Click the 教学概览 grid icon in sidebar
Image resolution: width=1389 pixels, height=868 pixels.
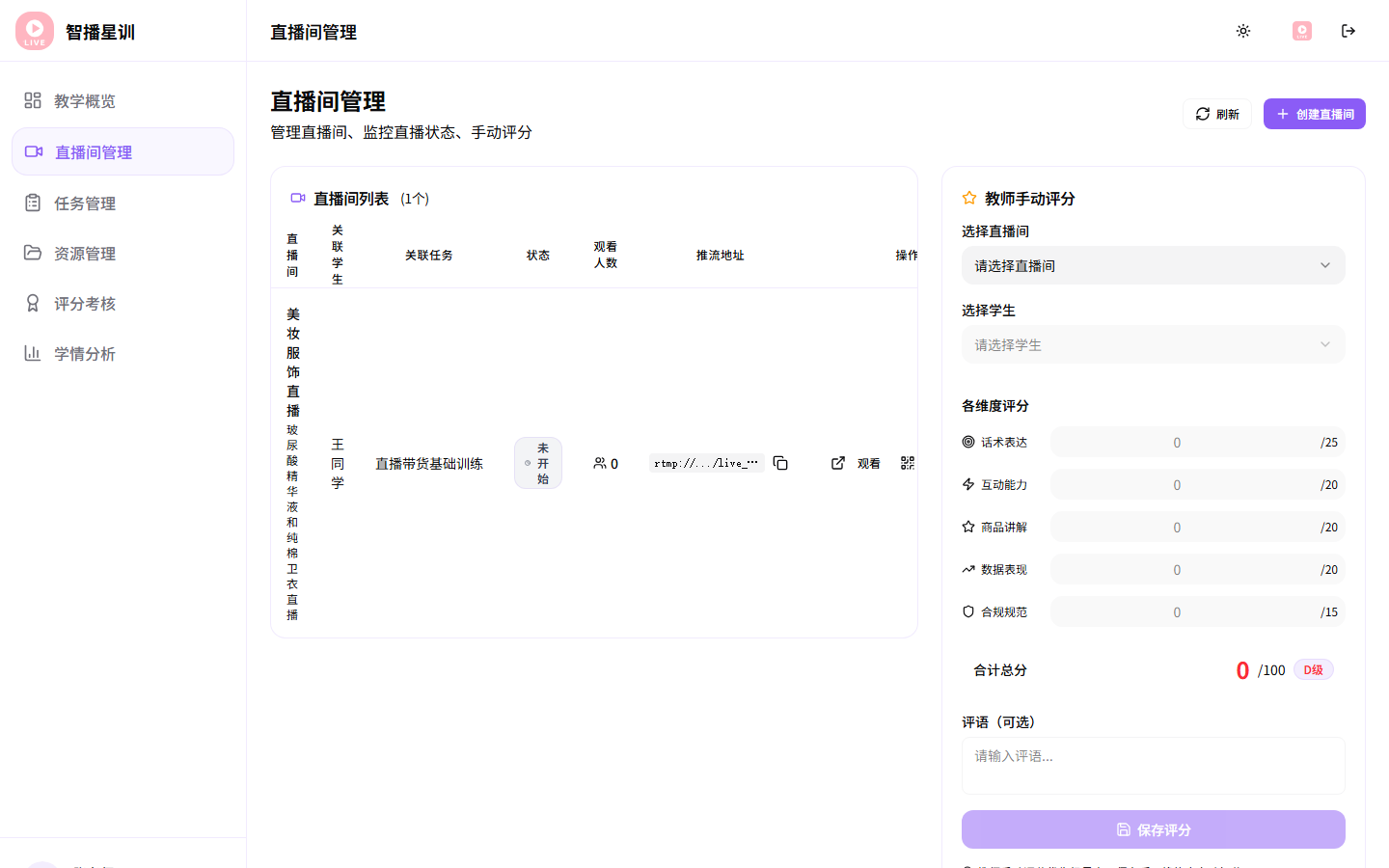[x=33, y=100]
